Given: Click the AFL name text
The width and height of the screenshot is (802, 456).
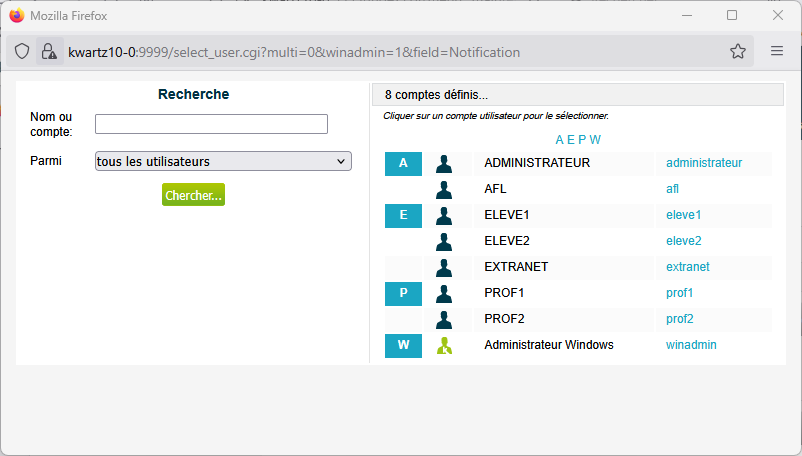Looking at the screenshot, I should [x=495, y=189].
